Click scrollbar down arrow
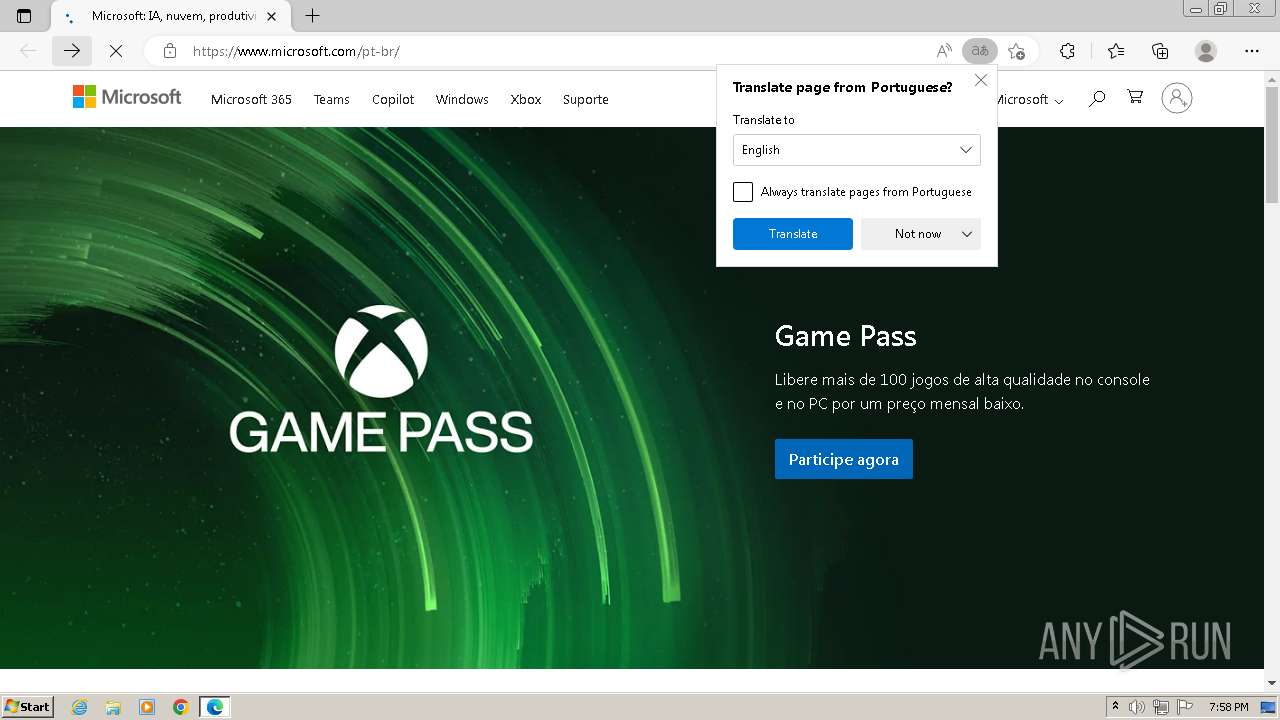 [x=1272, y=683]
